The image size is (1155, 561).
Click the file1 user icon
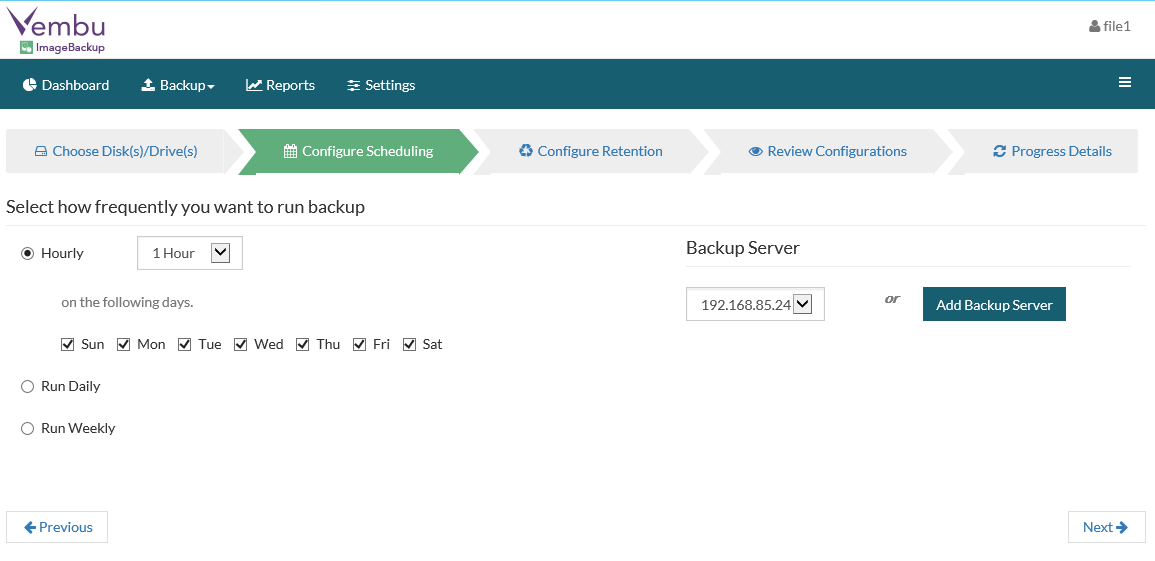[x=1094, y=27]
